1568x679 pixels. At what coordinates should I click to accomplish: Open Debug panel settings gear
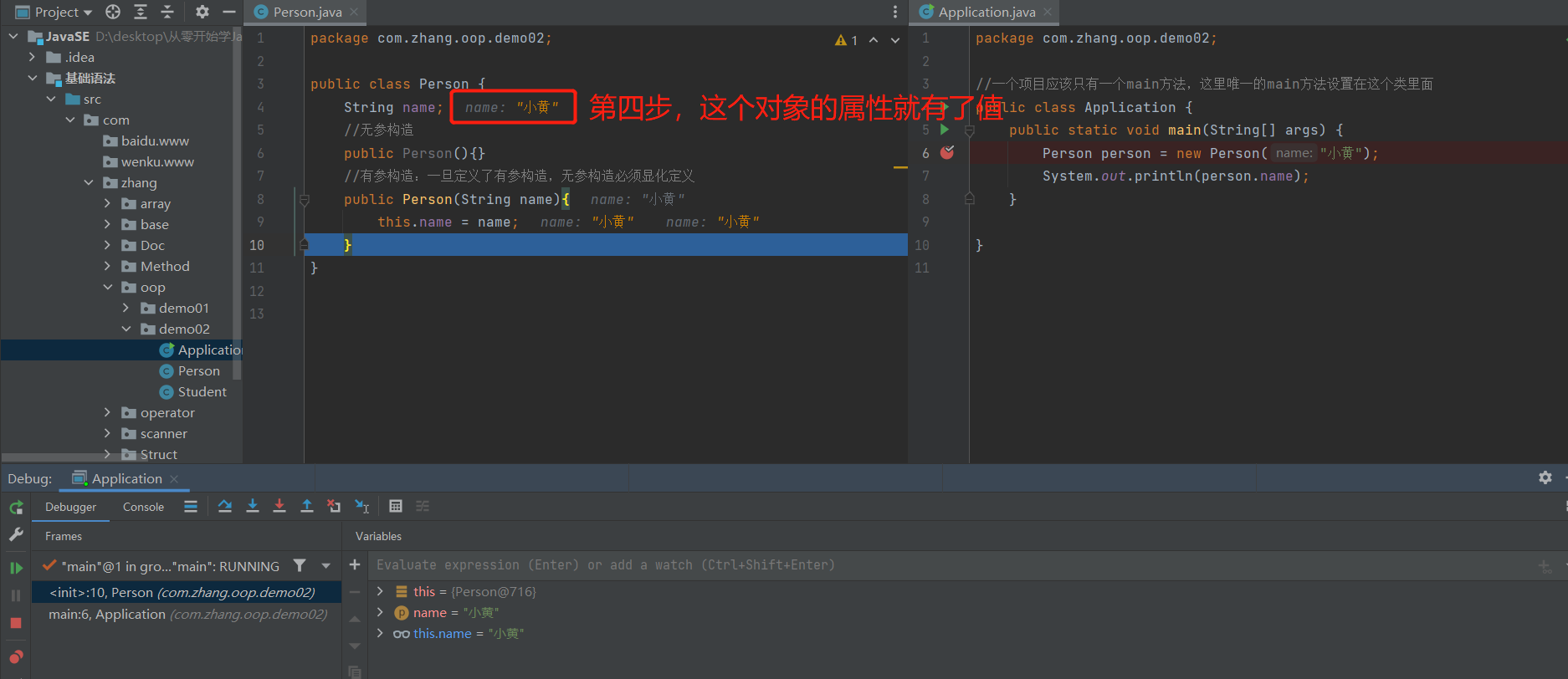pos(1545,477)
